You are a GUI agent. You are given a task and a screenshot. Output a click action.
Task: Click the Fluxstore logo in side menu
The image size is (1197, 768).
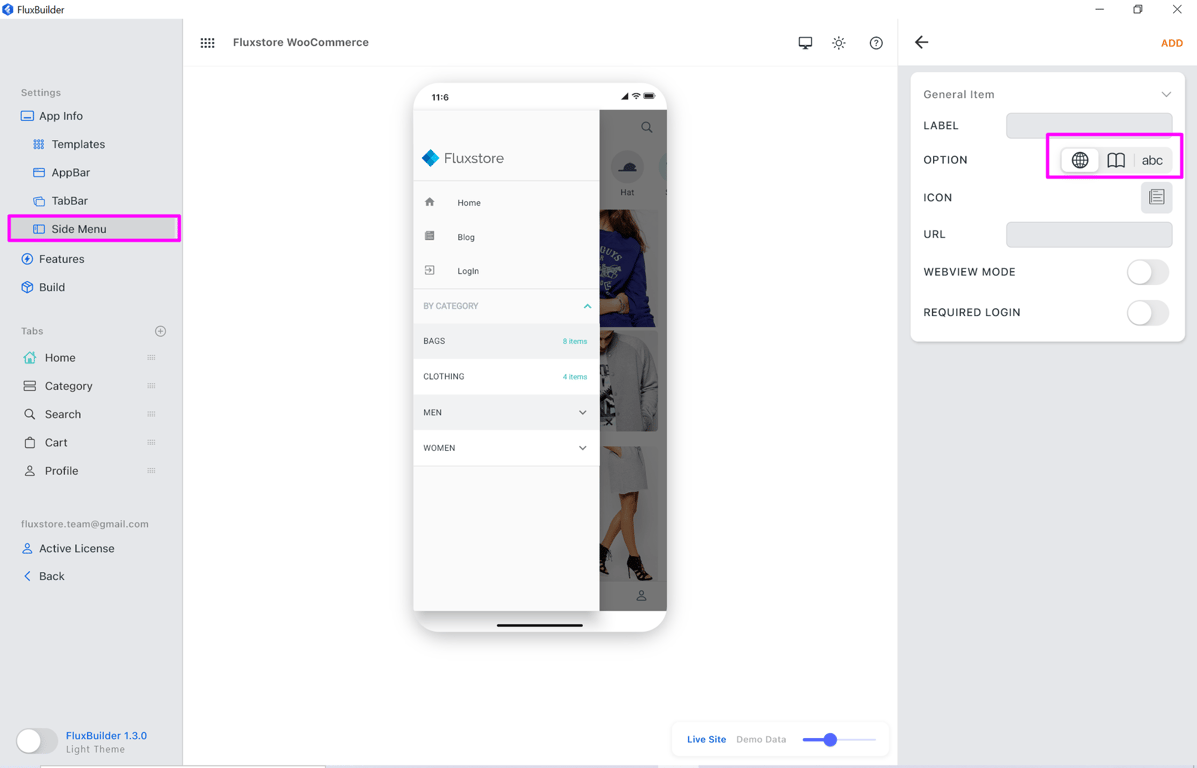tap(463, 158)
